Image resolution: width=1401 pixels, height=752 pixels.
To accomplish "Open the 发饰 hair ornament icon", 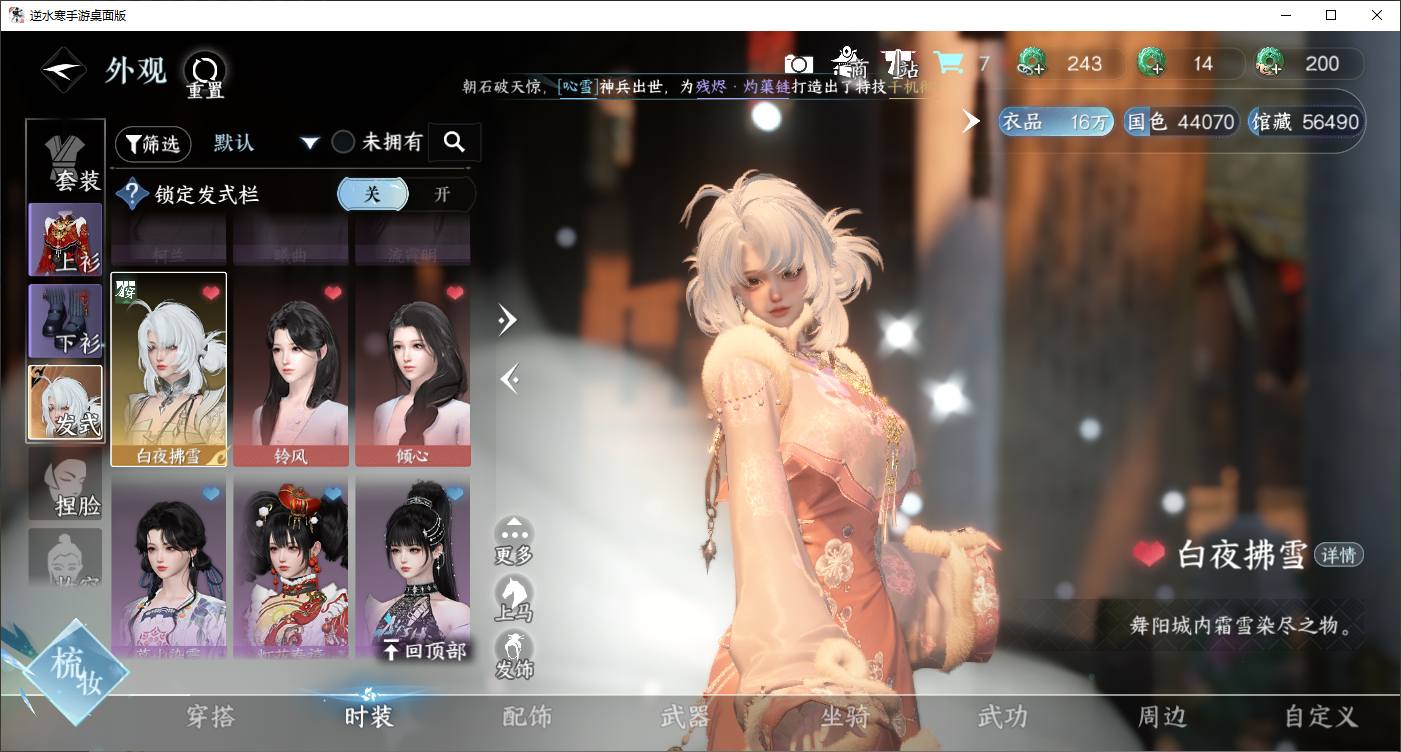I will coord(514,656).
